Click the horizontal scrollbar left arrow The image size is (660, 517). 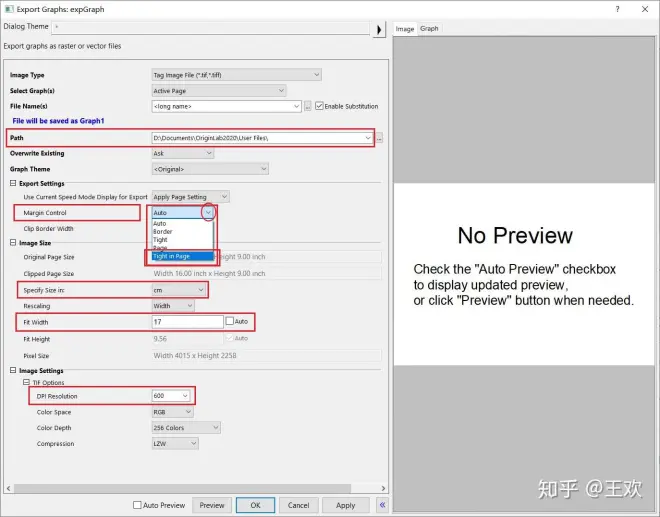(x=8, y=488)
